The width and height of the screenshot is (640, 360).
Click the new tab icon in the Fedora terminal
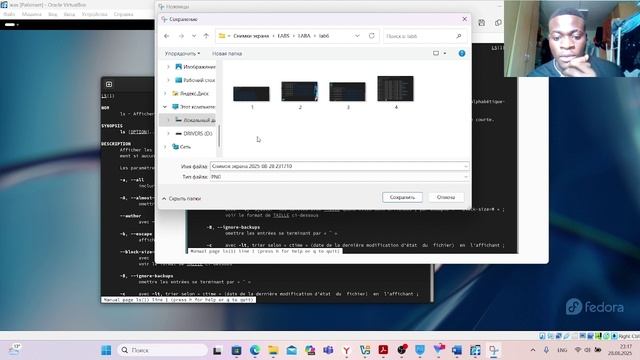(109, 84)
